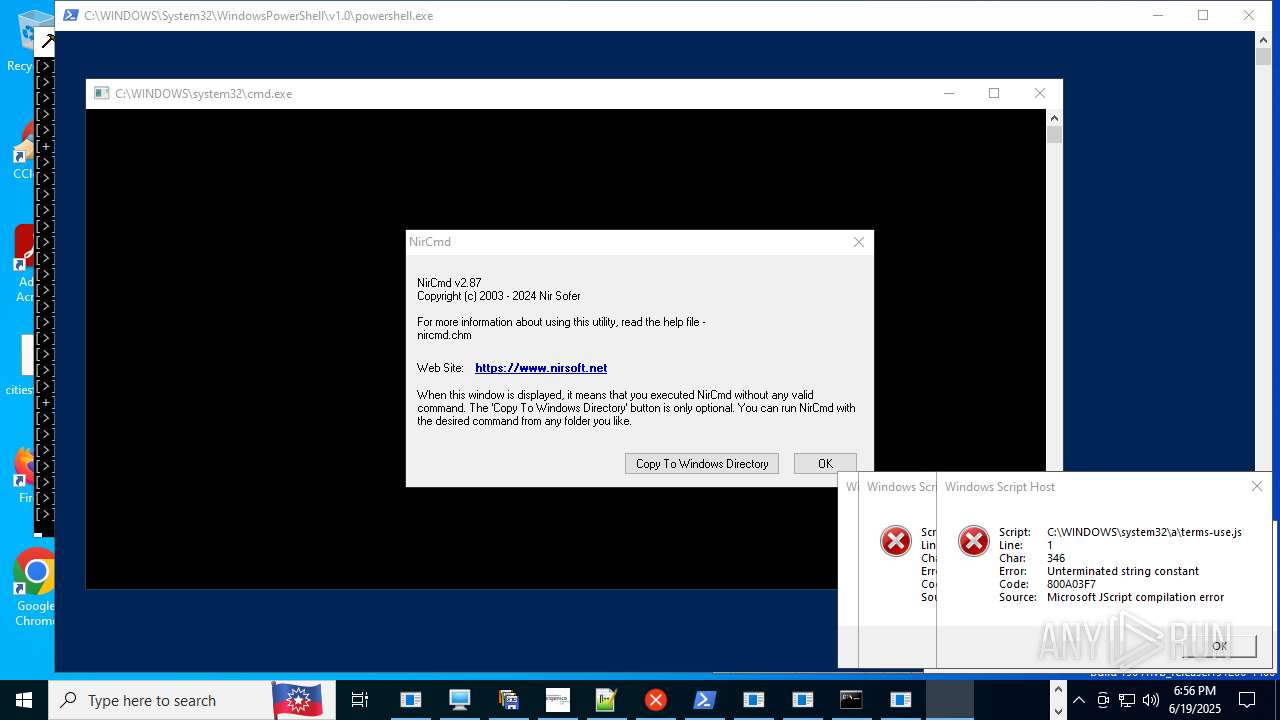The image size is (1280, 720).
Task: Open the Google Chrome desktop shortcut
Action: click(x=35, y=587)
